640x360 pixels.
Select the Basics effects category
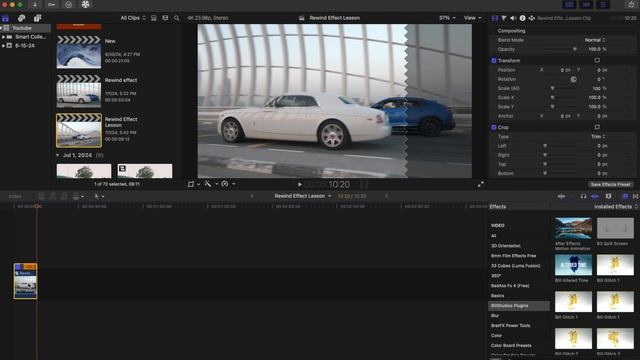[x=498, y=296]
